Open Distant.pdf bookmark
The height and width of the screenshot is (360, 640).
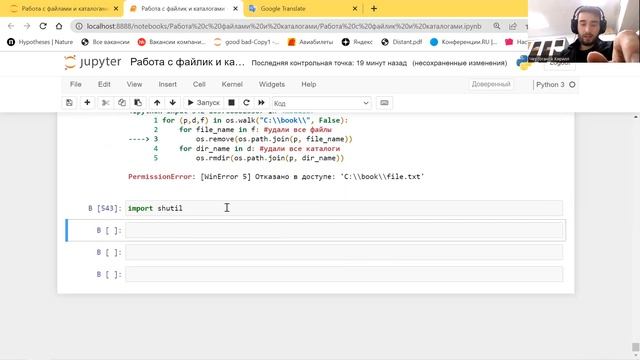click(402, 42)
